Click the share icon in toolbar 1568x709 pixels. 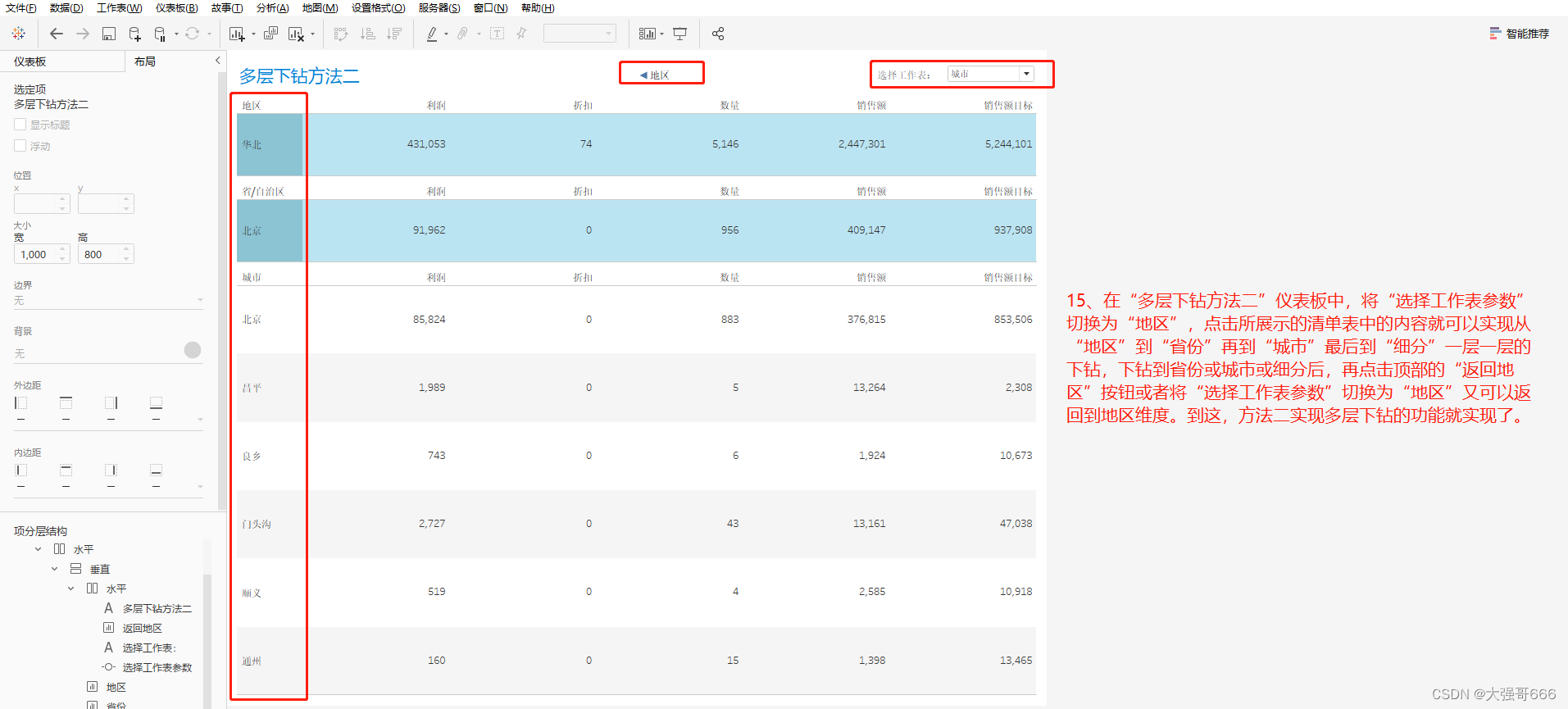(x=718, y=34)
